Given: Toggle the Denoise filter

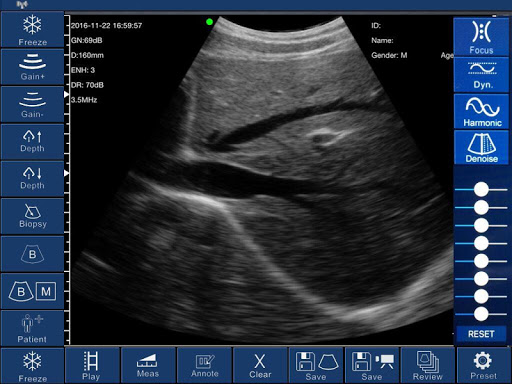Looking at the screenshot, I should tap(481, 147).
